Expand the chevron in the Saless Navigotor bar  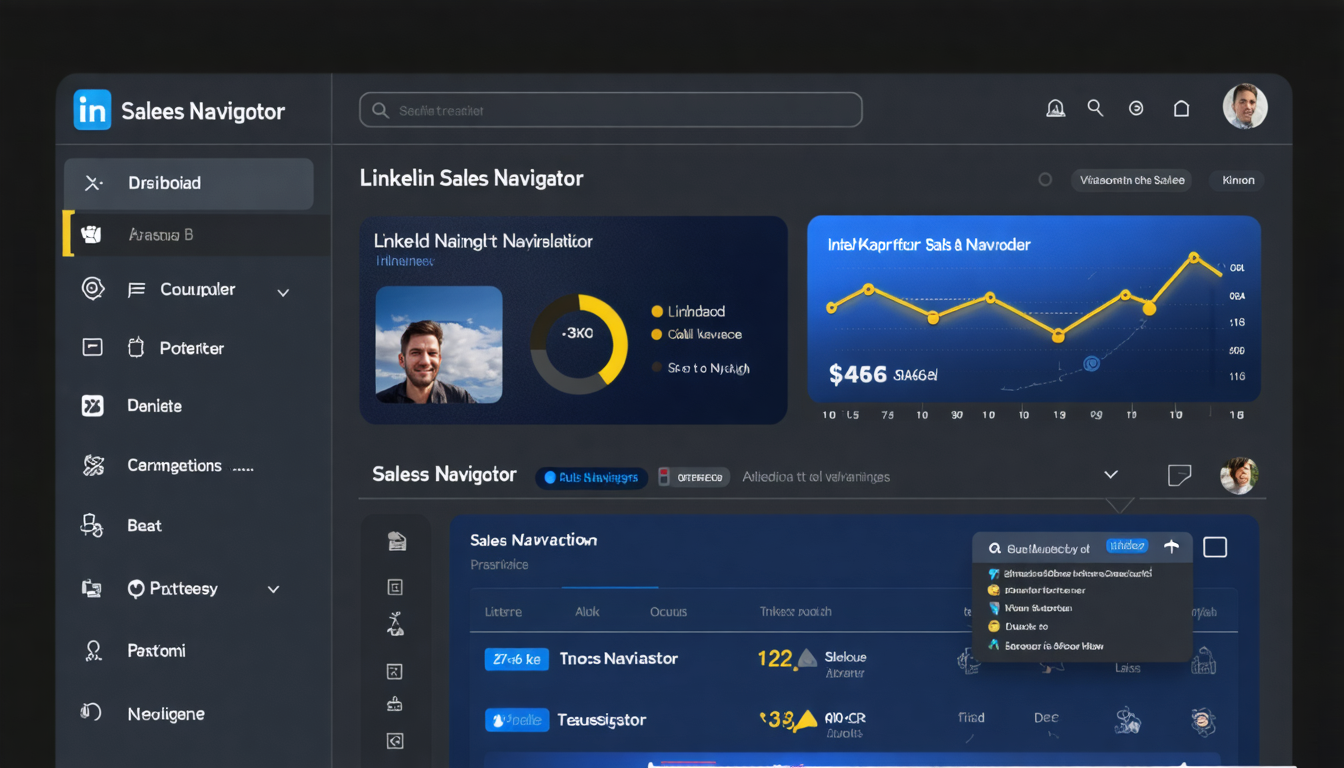click(x=1110, y=474)
